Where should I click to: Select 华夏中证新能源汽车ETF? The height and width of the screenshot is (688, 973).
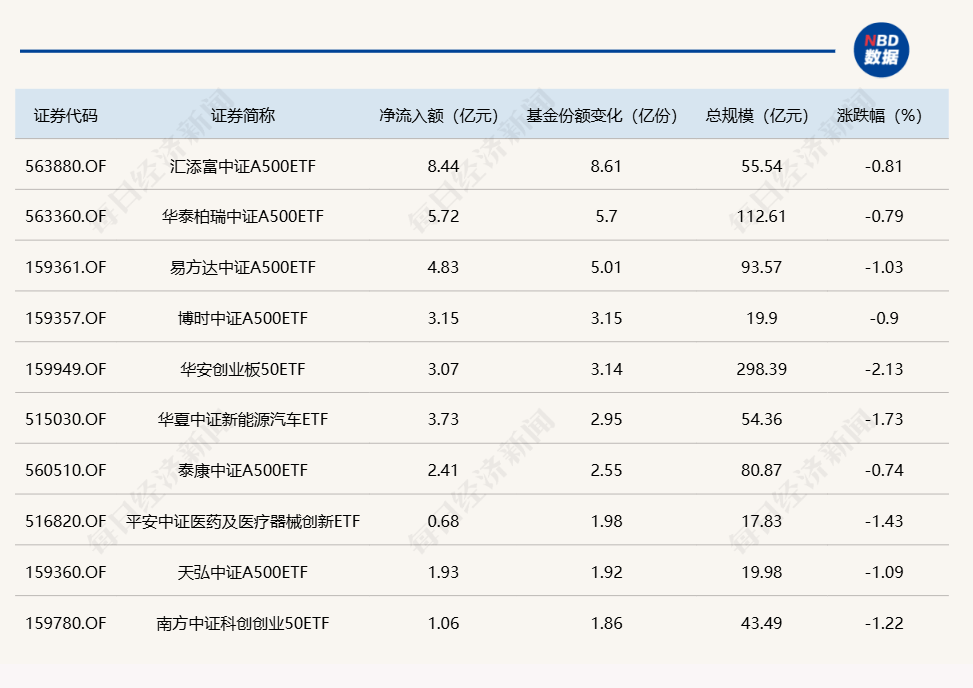click(x=244, y=419)
